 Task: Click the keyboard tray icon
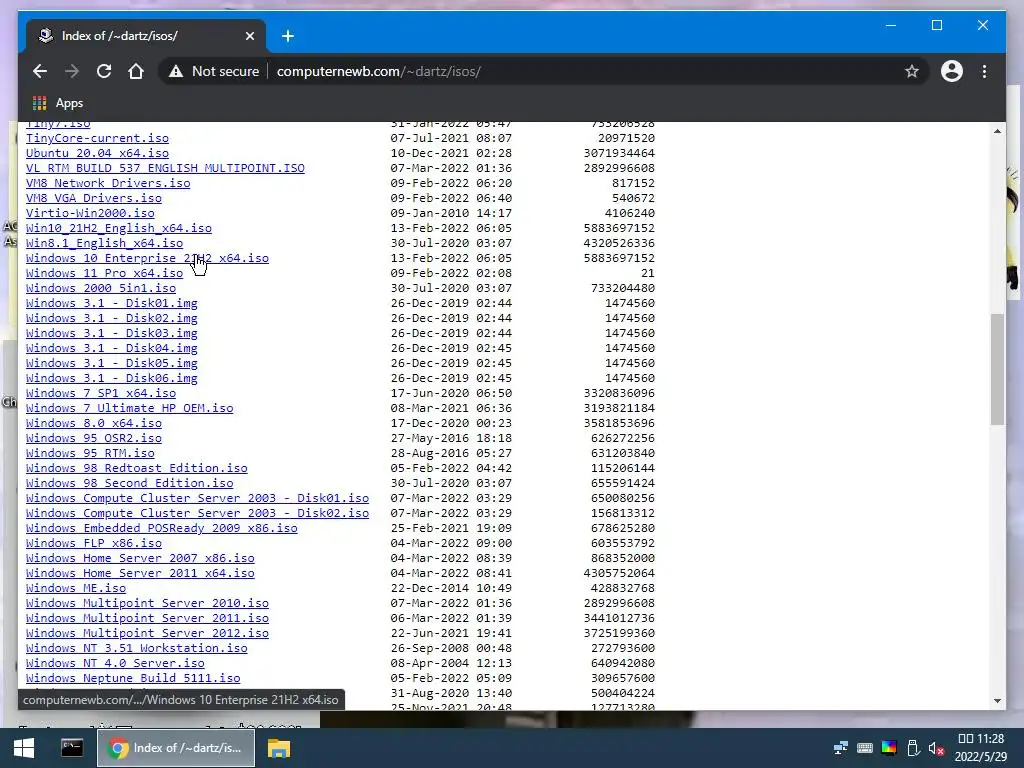point(865,748)
